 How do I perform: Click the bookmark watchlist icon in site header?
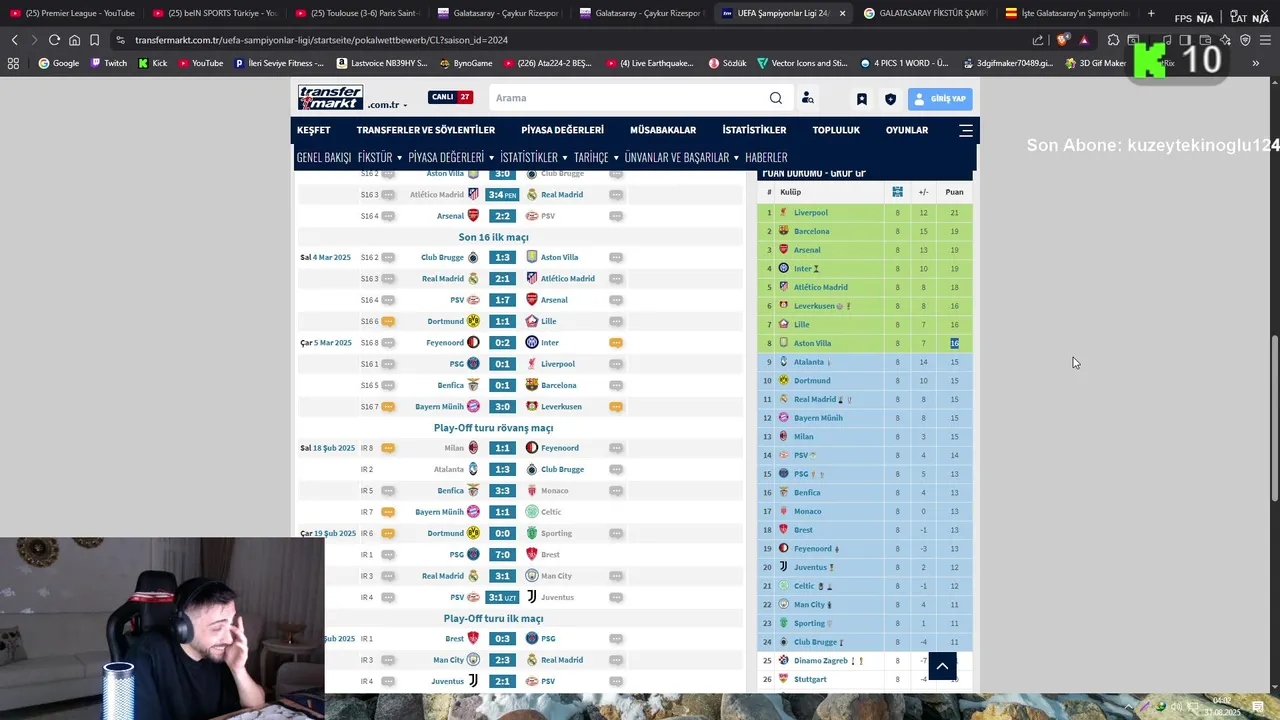click(x=861, y=99)
